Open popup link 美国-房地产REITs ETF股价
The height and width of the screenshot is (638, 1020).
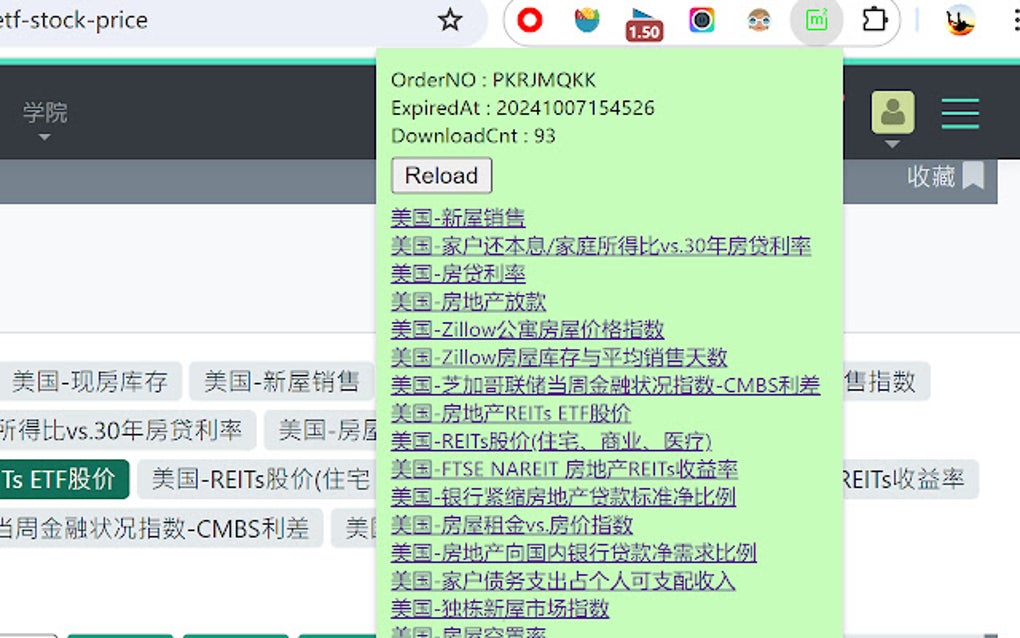click(511, 413)
